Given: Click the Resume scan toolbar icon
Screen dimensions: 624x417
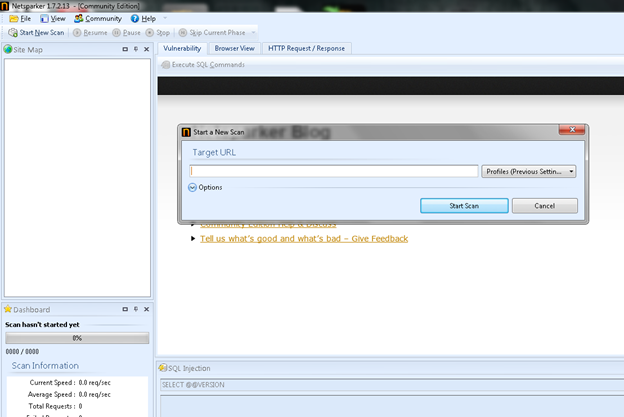Looking at the screenshot, I should [75, 33].
